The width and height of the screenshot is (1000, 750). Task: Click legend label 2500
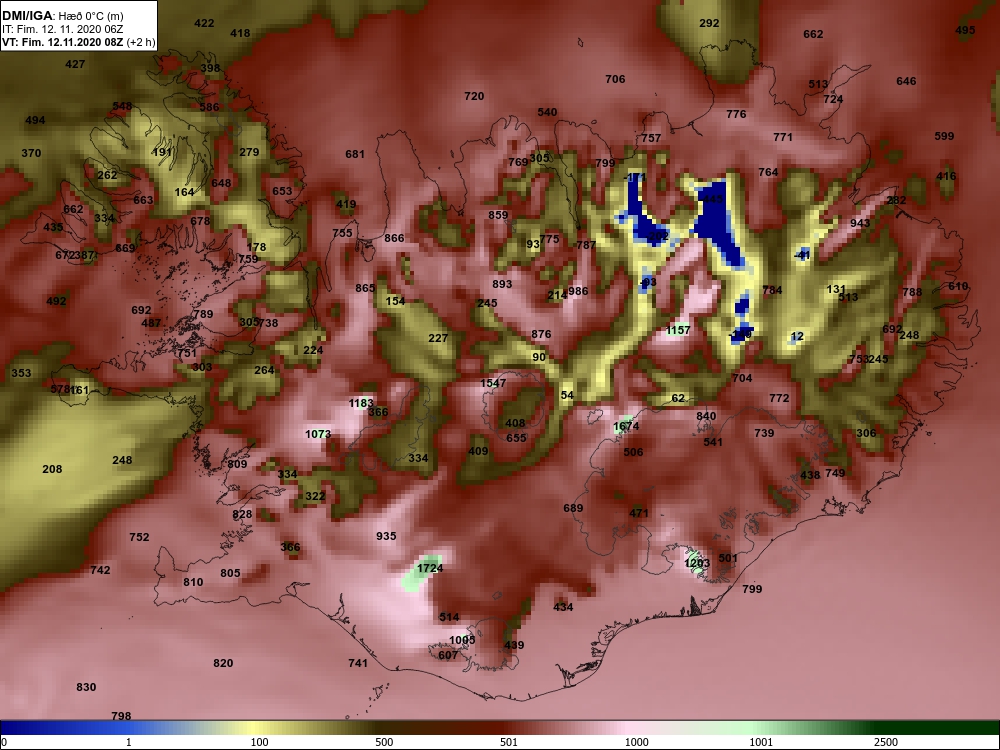coord(886,742)
